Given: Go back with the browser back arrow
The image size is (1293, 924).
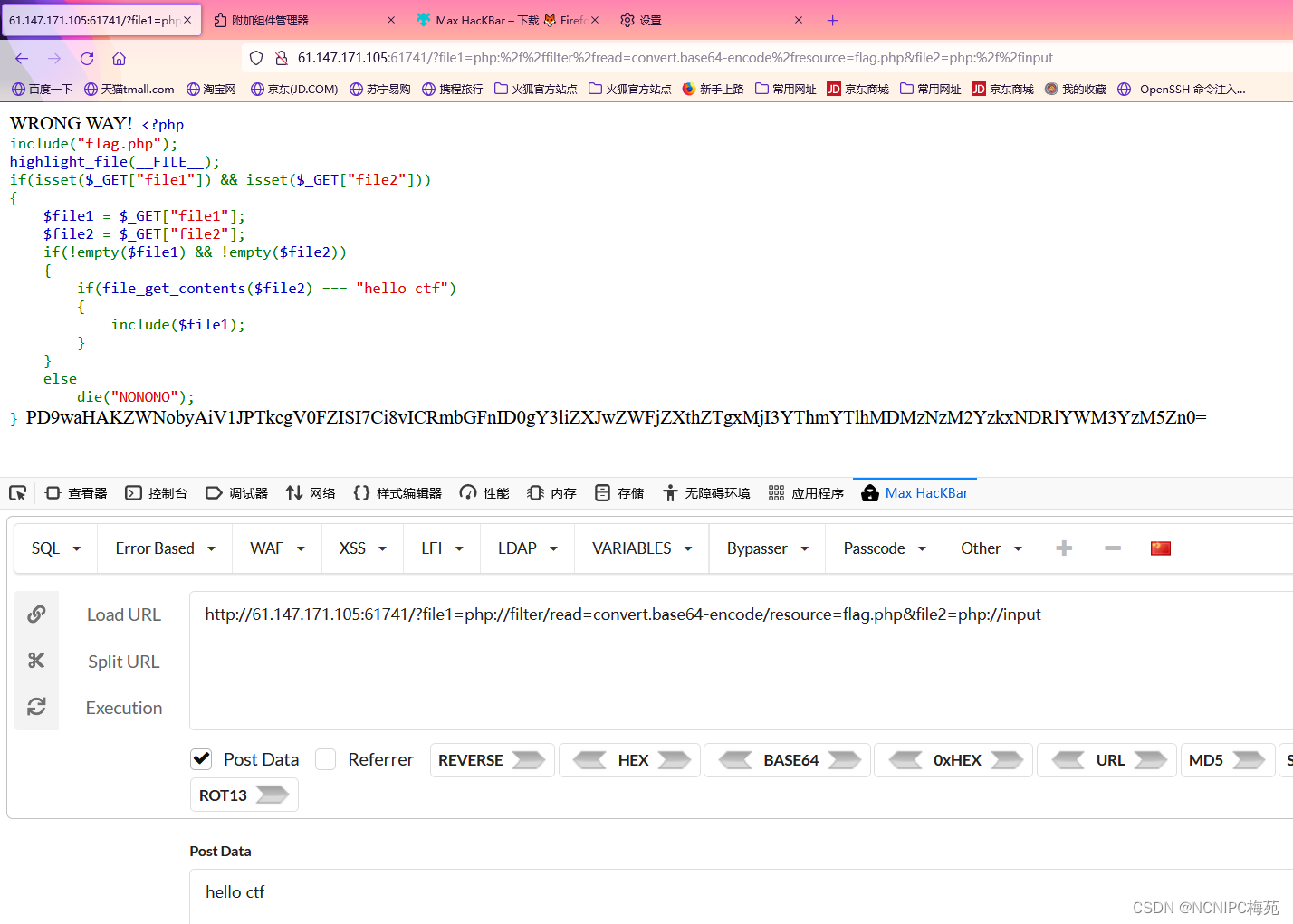Looking at the screenshot, I should pyautogui.click(x=22, y=58).
